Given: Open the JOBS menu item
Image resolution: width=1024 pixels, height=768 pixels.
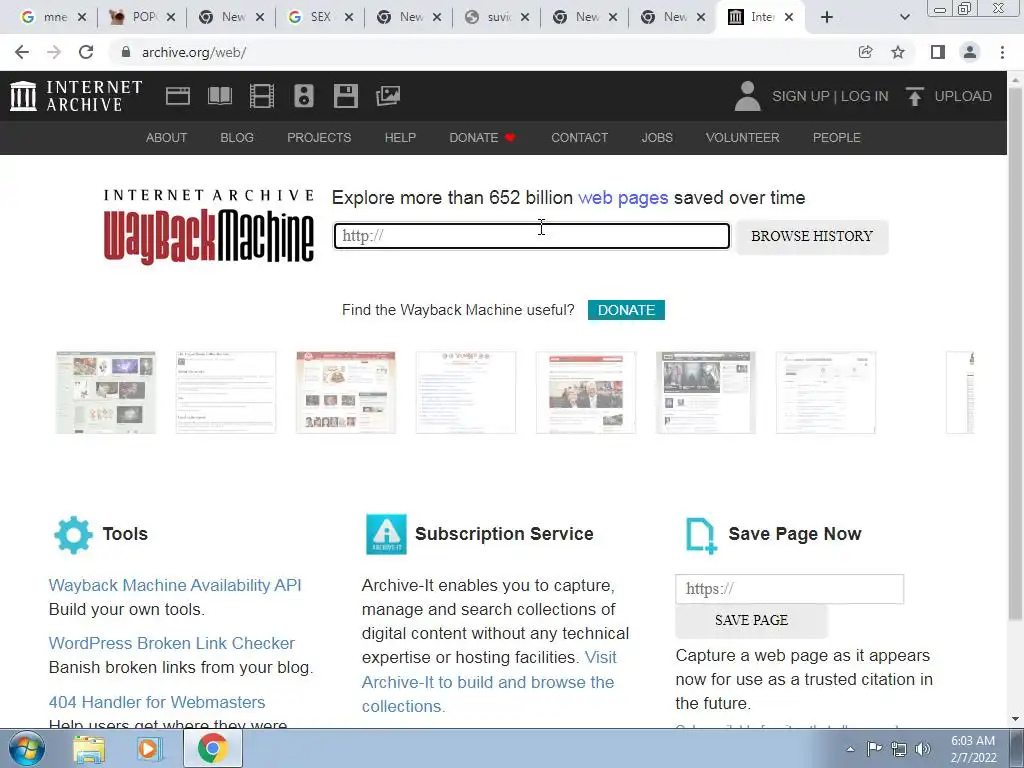Looking at the screenshot, I should coord(657,138).
